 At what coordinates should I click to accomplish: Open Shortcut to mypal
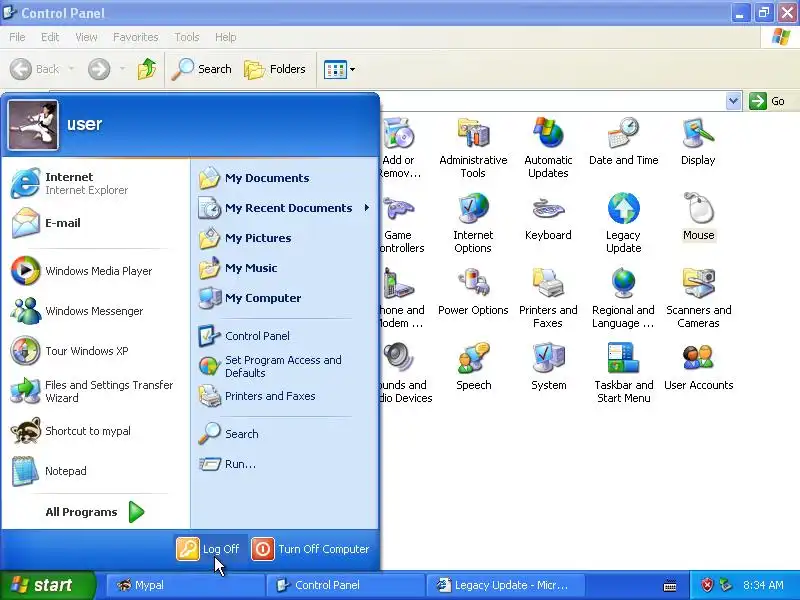pos(95,431)
